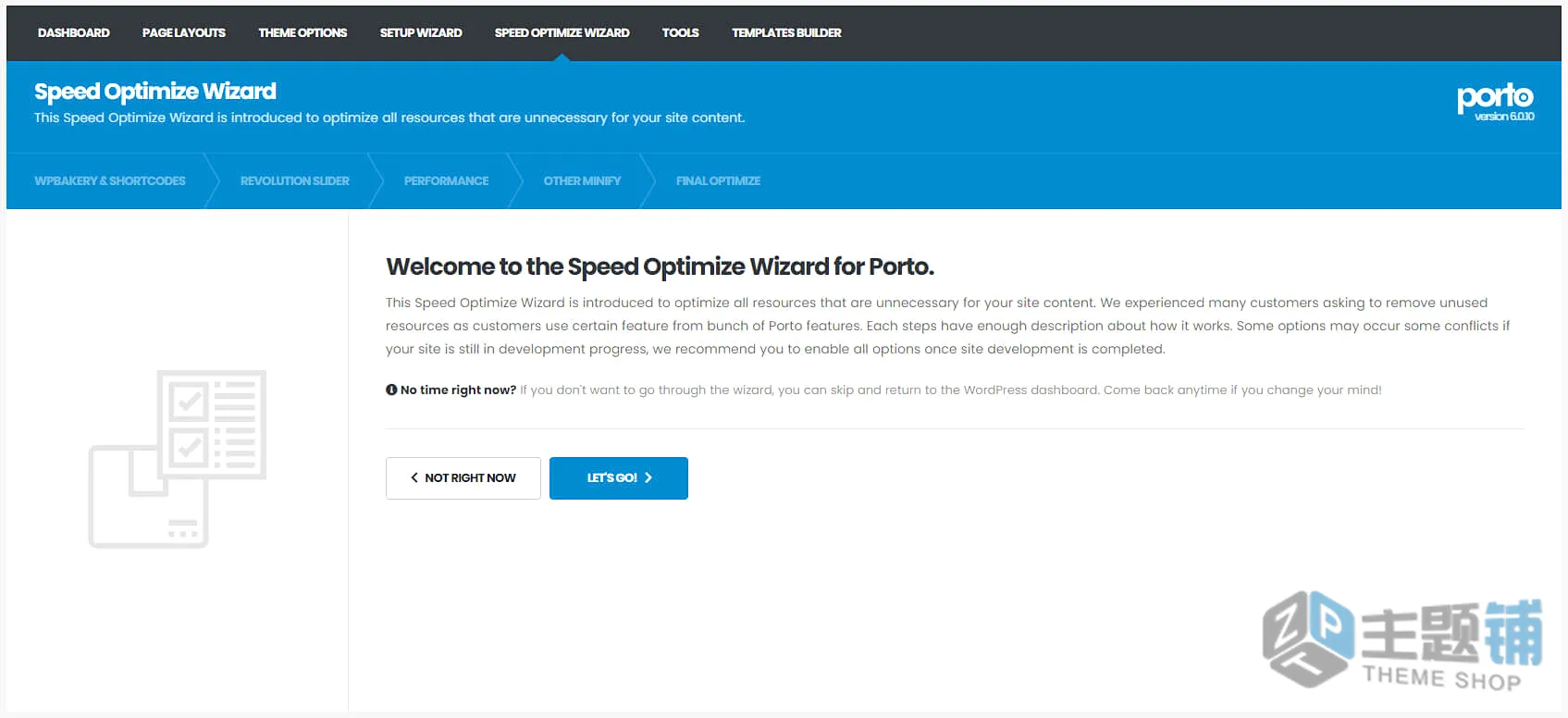Image resolution: width=1568 pixels, height=718 pixels.
Task: Click the 'No time right now?' text
Action: [x=458, y=390]
